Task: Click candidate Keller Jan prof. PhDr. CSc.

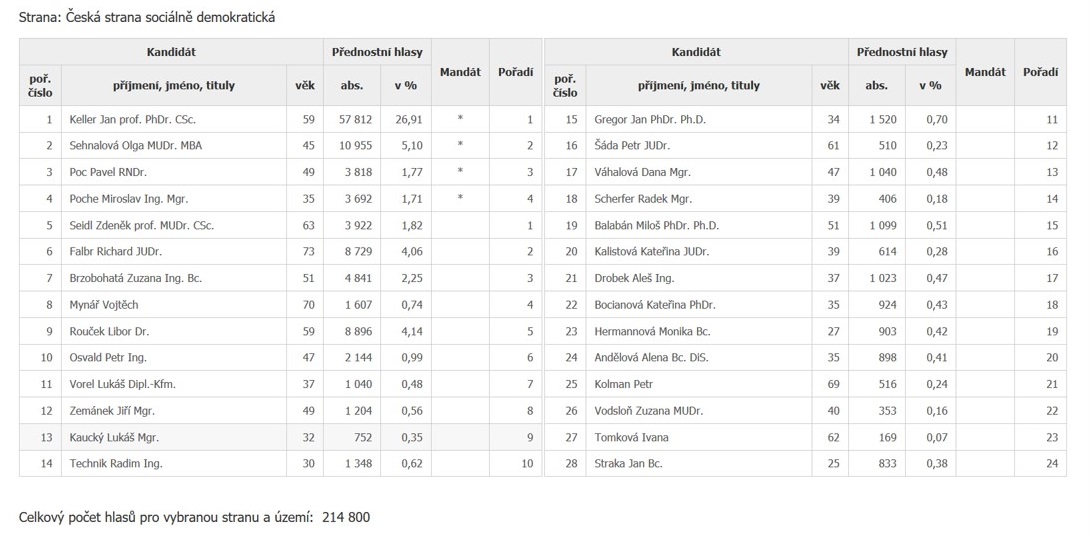Action: click(133, 120)
